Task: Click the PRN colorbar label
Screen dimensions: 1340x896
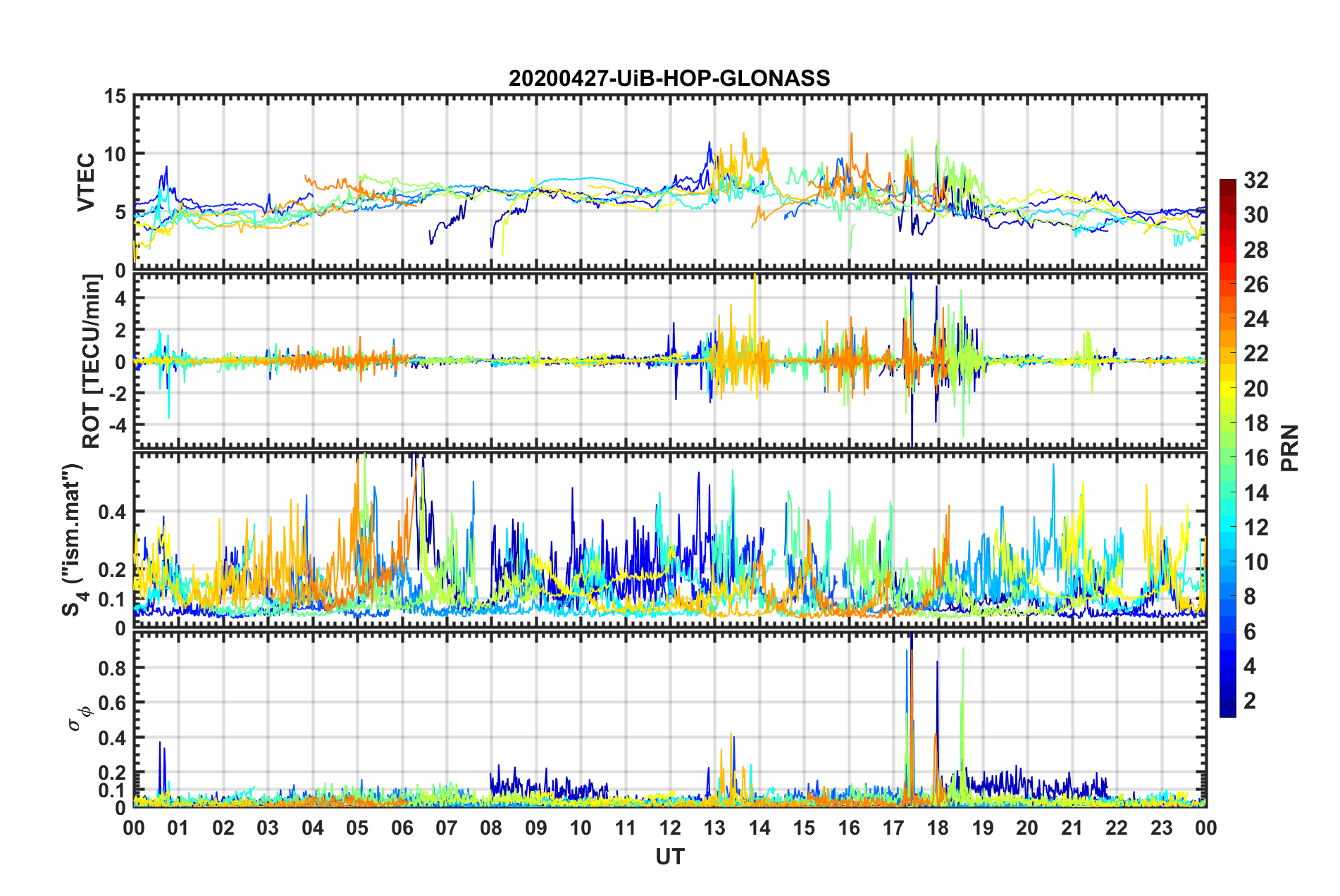Action: (1290, 448)
